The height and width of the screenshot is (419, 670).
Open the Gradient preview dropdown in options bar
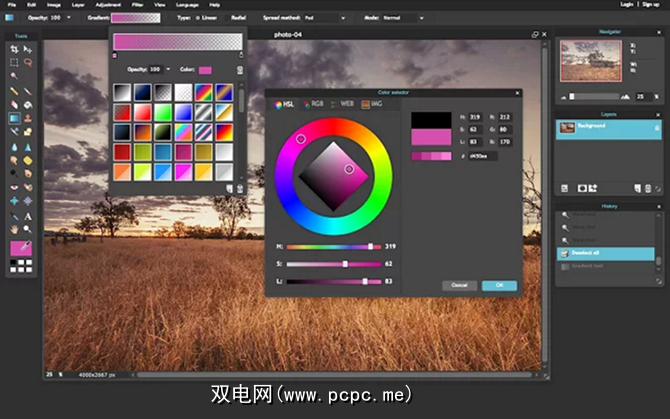136,18
